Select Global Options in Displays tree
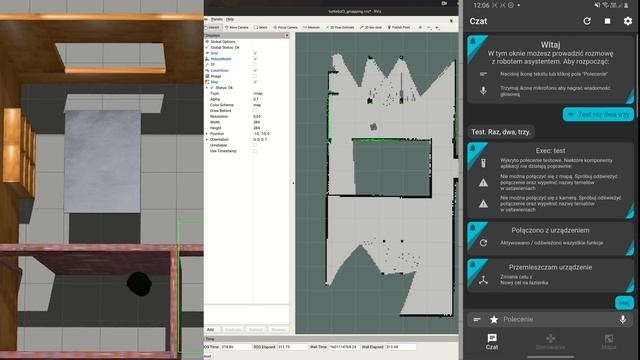Image resolution: width=640 pixels, height=360 pixels. 223,42
